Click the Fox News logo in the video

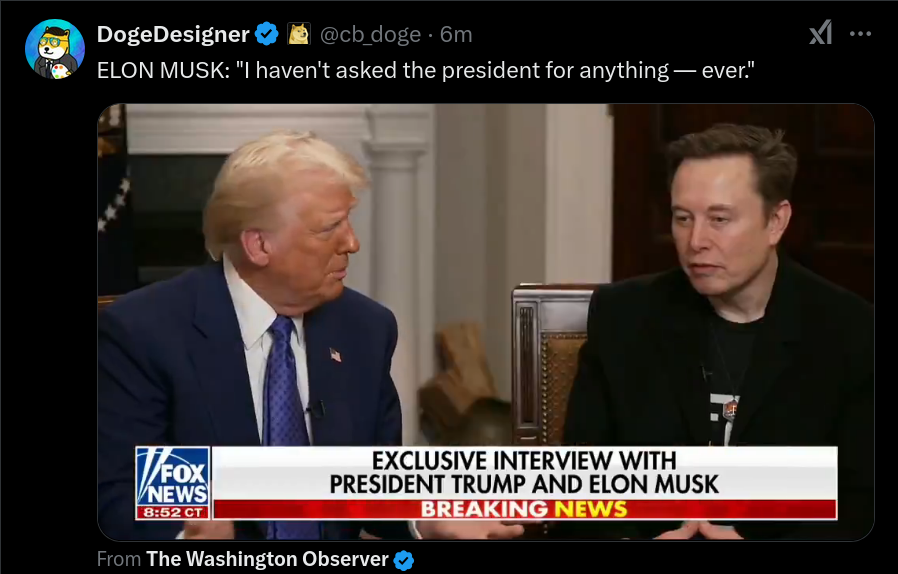(173, 483)
